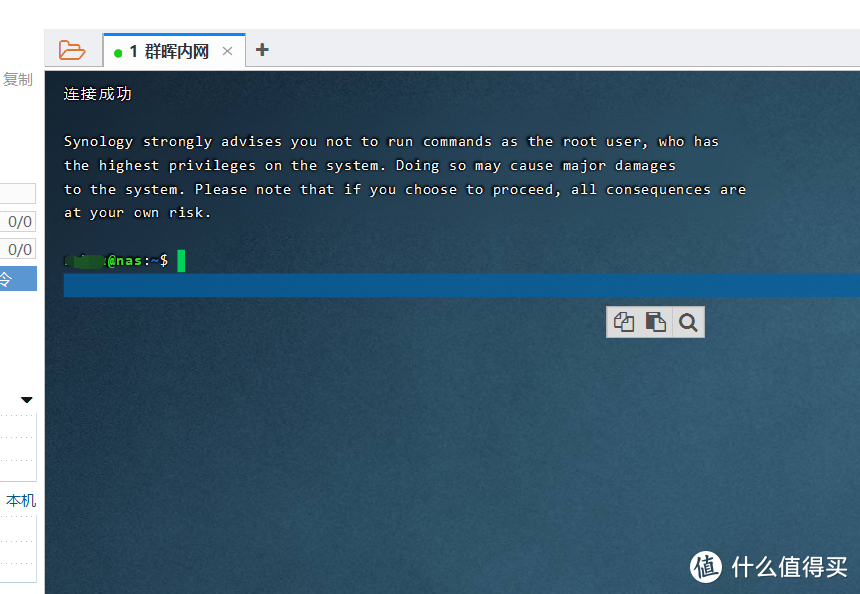Click the blue highlighted button in the sidebar
Image resolution: width=860 pixels, height=594 pixels.
[x=18, y=279]
